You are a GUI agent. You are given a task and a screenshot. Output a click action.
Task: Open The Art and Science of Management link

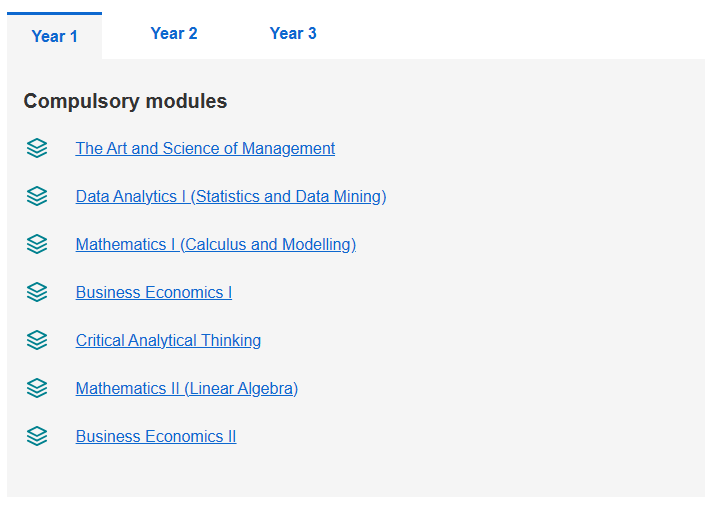click(x=205, y=148)
